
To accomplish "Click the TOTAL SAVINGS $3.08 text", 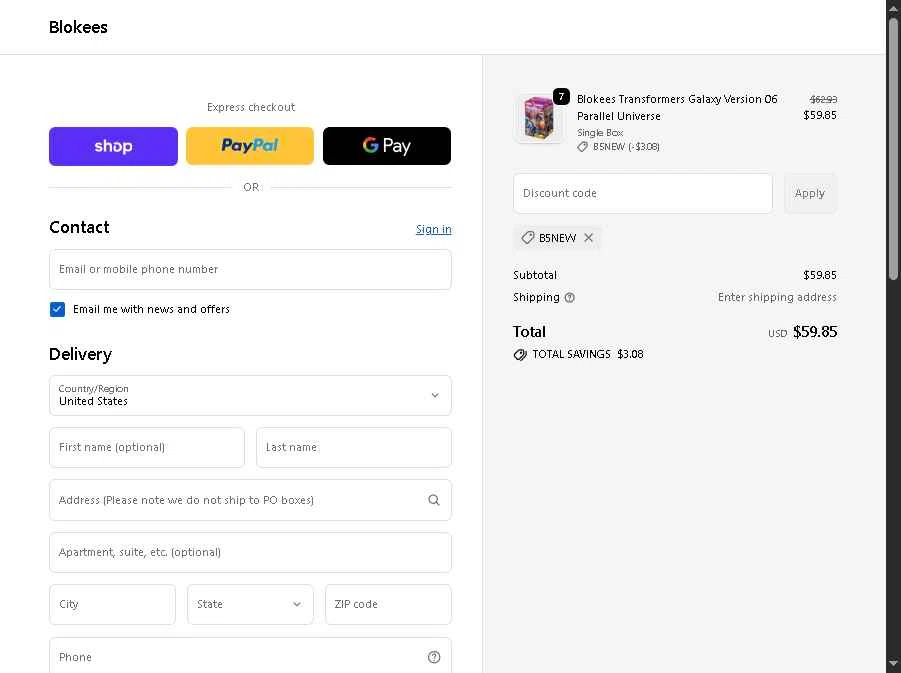I will [588, 355].
